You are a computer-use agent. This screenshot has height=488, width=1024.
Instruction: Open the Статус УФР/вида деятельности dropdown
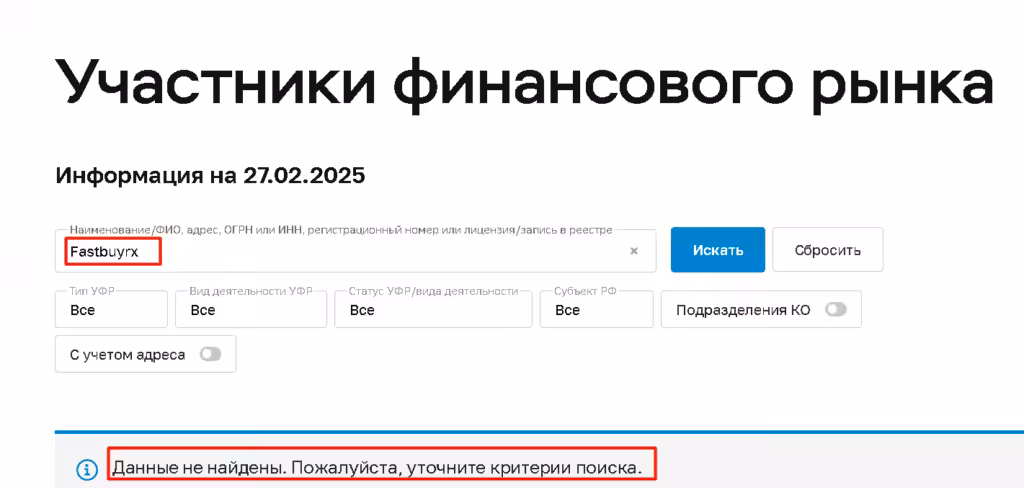(x=433, y=310)
